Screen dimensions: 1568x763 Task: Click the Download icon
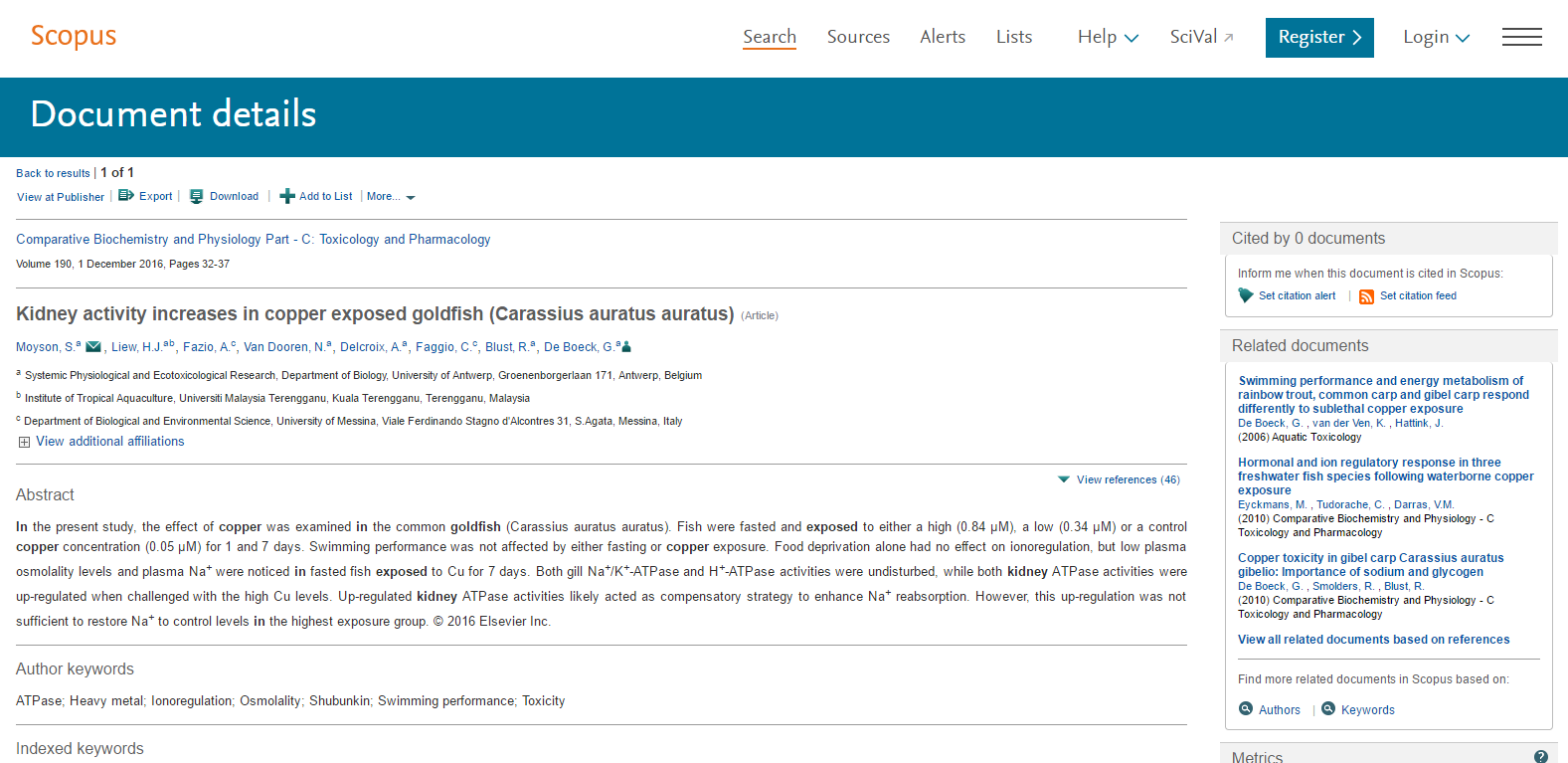point(197,197)
